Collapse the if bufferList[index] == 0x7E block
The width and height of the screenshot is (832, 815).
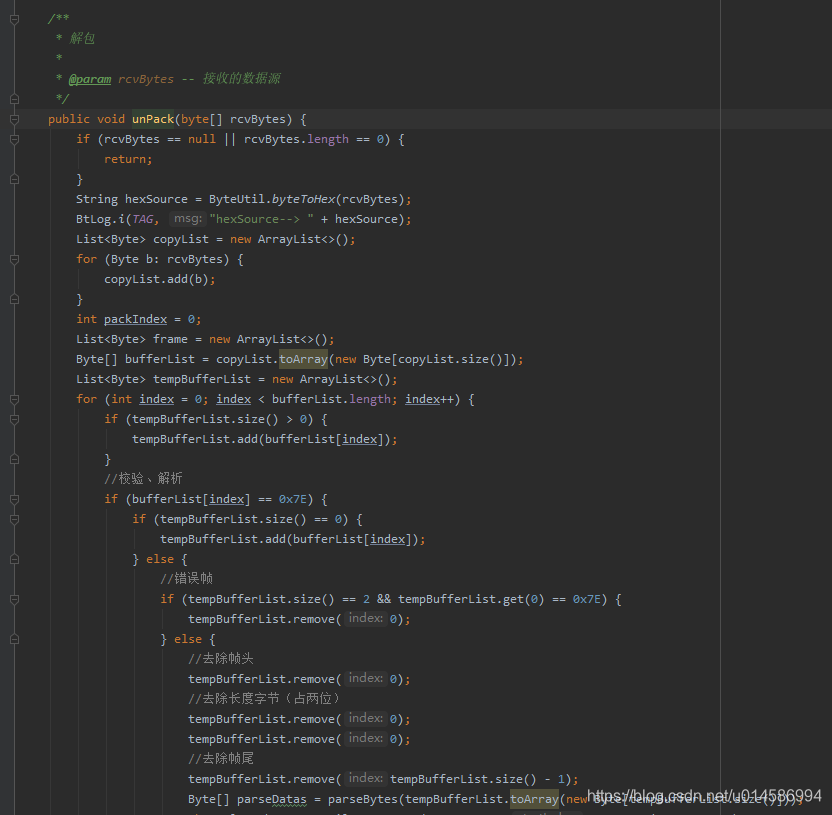coord(15,499)
